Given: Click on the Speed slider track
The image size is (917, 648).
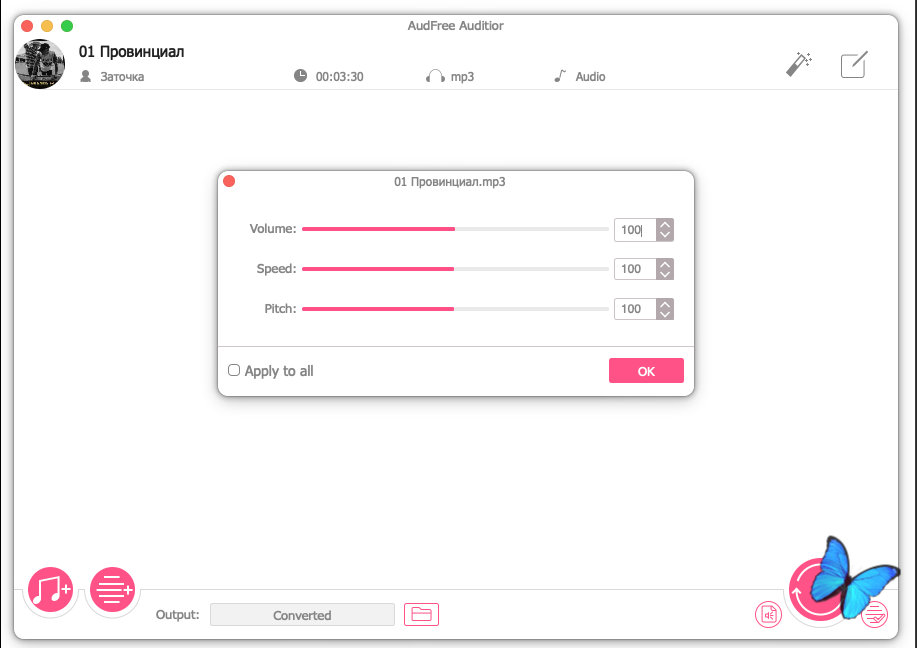Looking at the screenshot, I should point(455,269).
